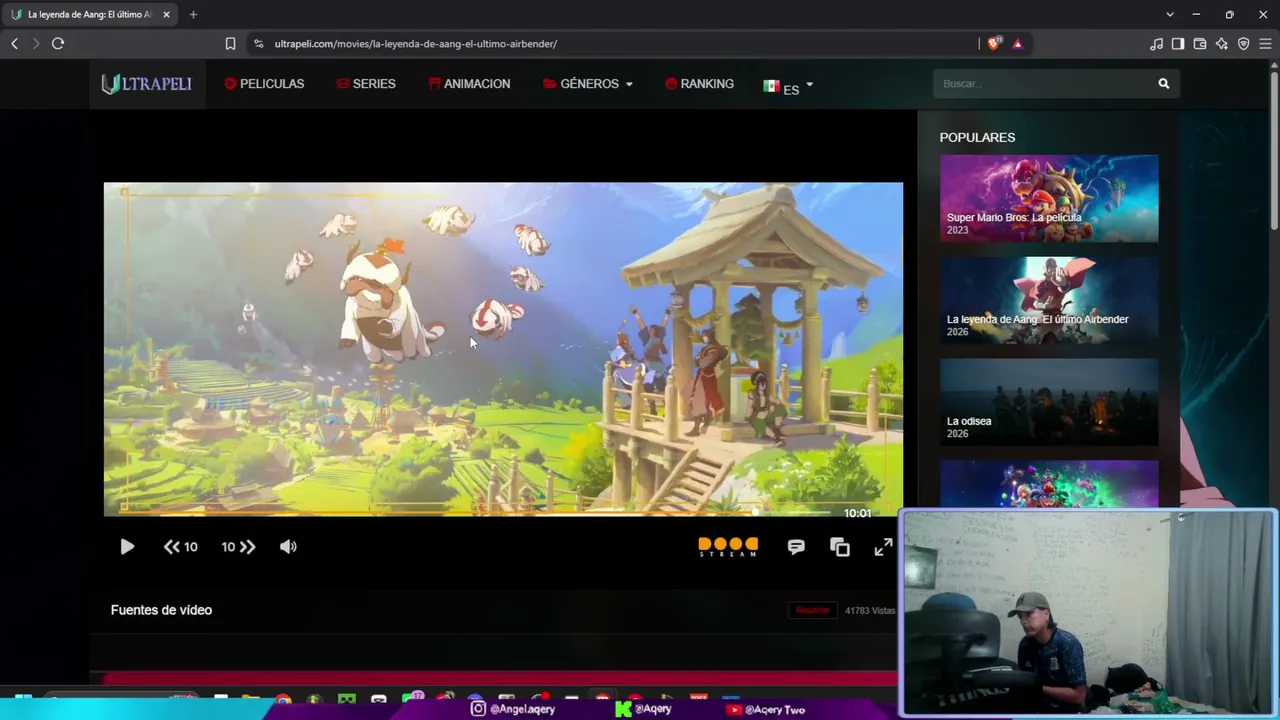Click the Fuentes de vídeo heading
The width and height of the screenshot is (1280, 720).
(161, 610)
